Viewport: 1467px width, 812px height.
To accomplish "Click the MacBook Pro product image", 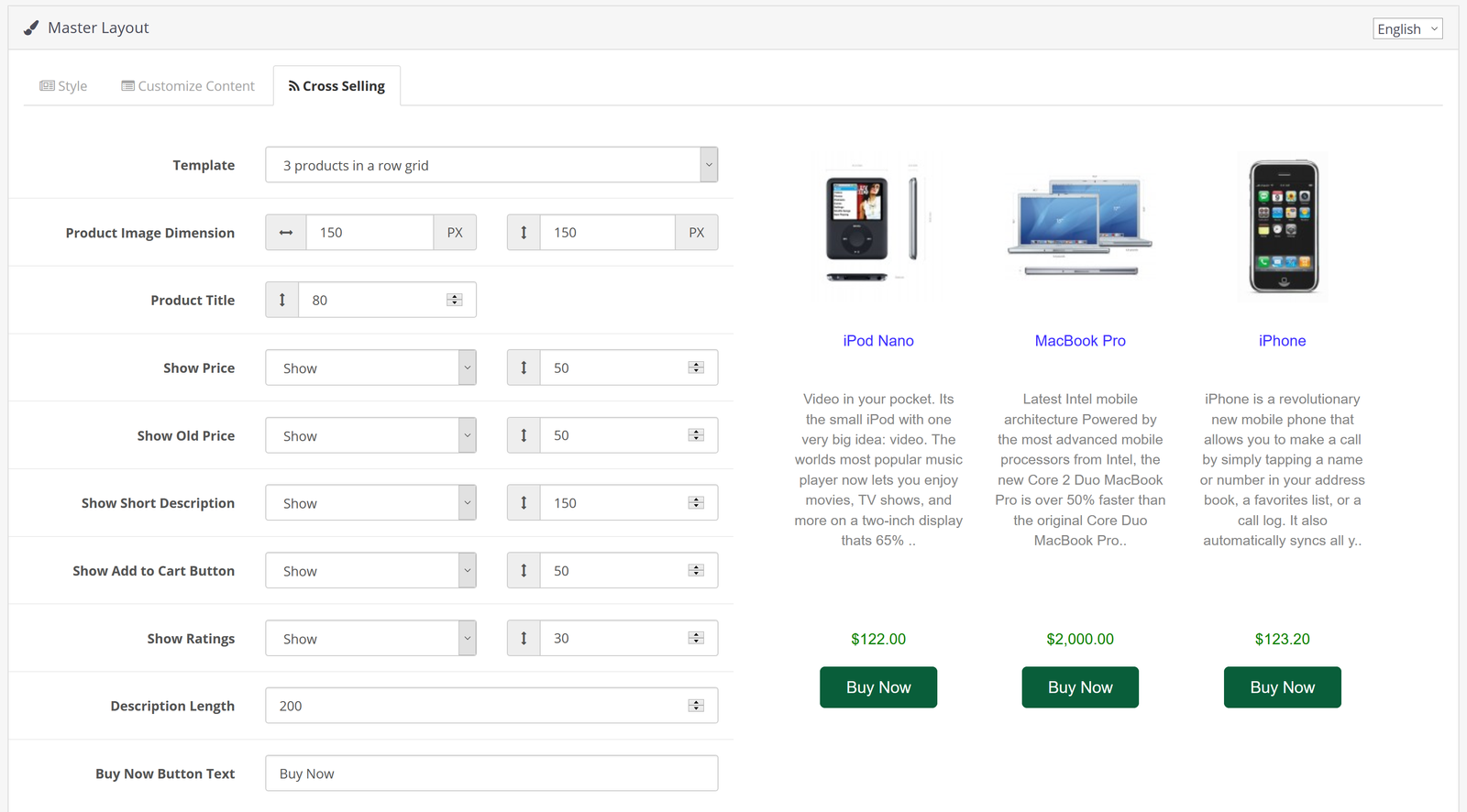I will [x=1080, y=227].
